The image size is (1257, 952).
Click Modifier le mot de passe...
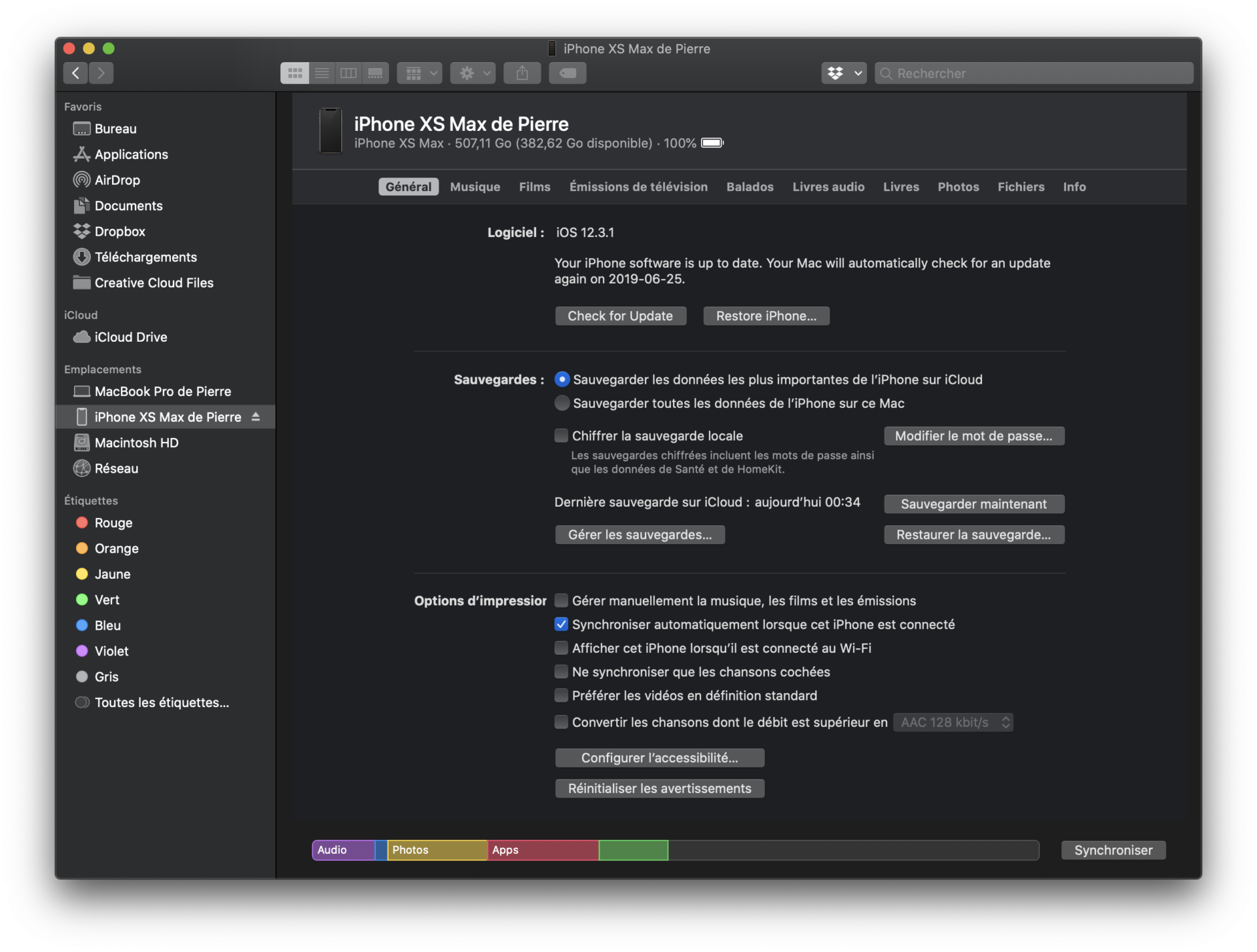pos(974,436)
